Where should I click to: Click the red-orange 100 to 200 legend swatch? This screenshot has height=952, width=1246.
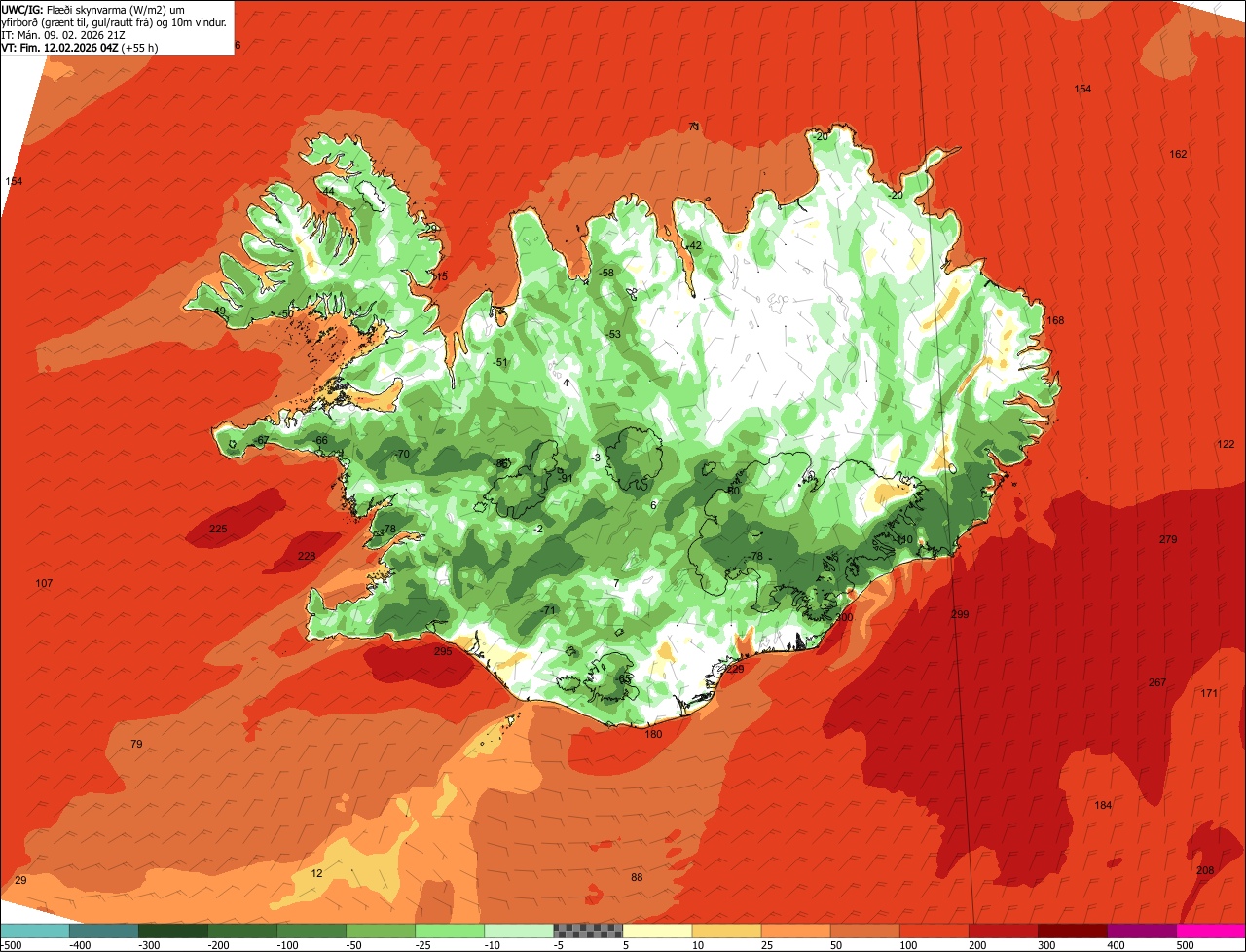point(934,931)
